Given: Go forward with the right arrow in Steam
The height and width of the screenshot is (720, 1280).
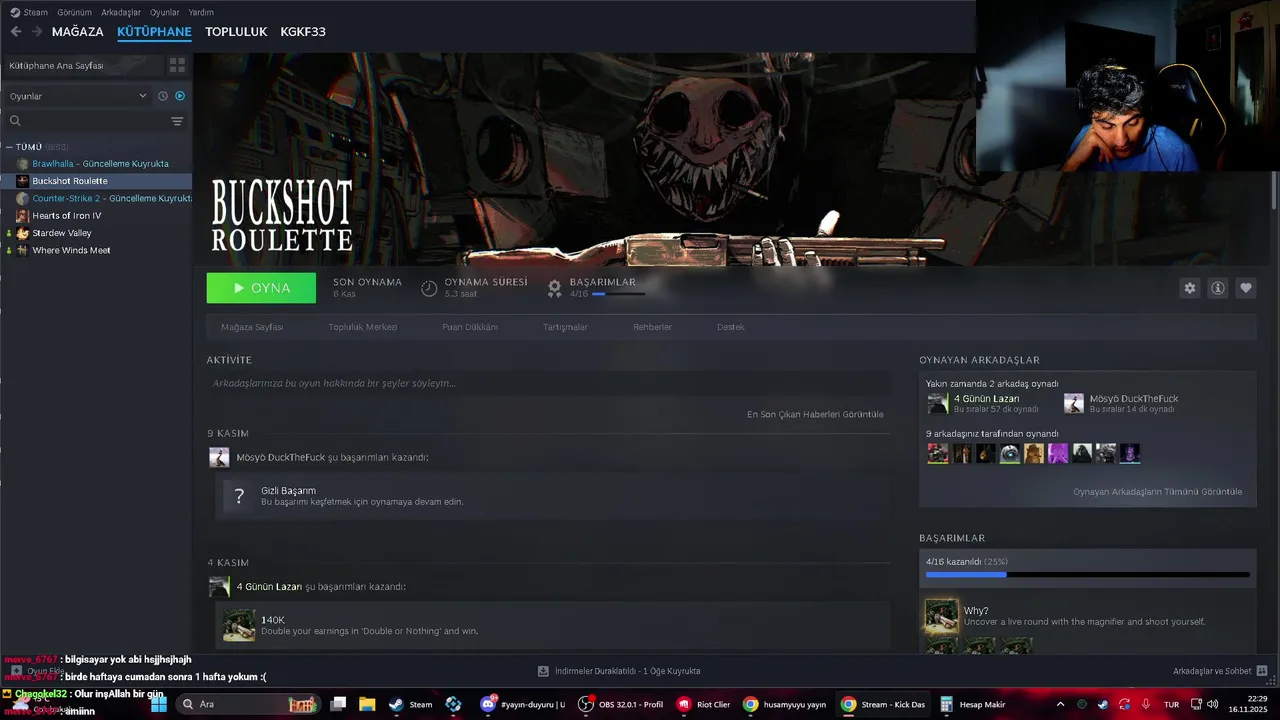Looking at the screenshot, I should click(x=37, y=32).
